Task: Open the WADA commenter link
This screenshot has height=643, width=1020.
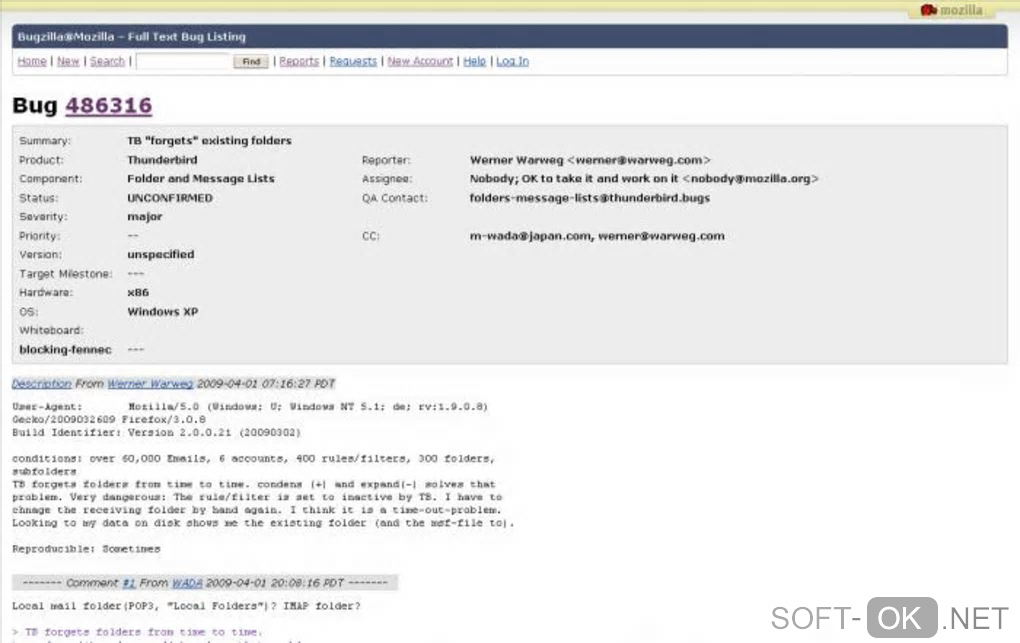Action: point(187,583)
